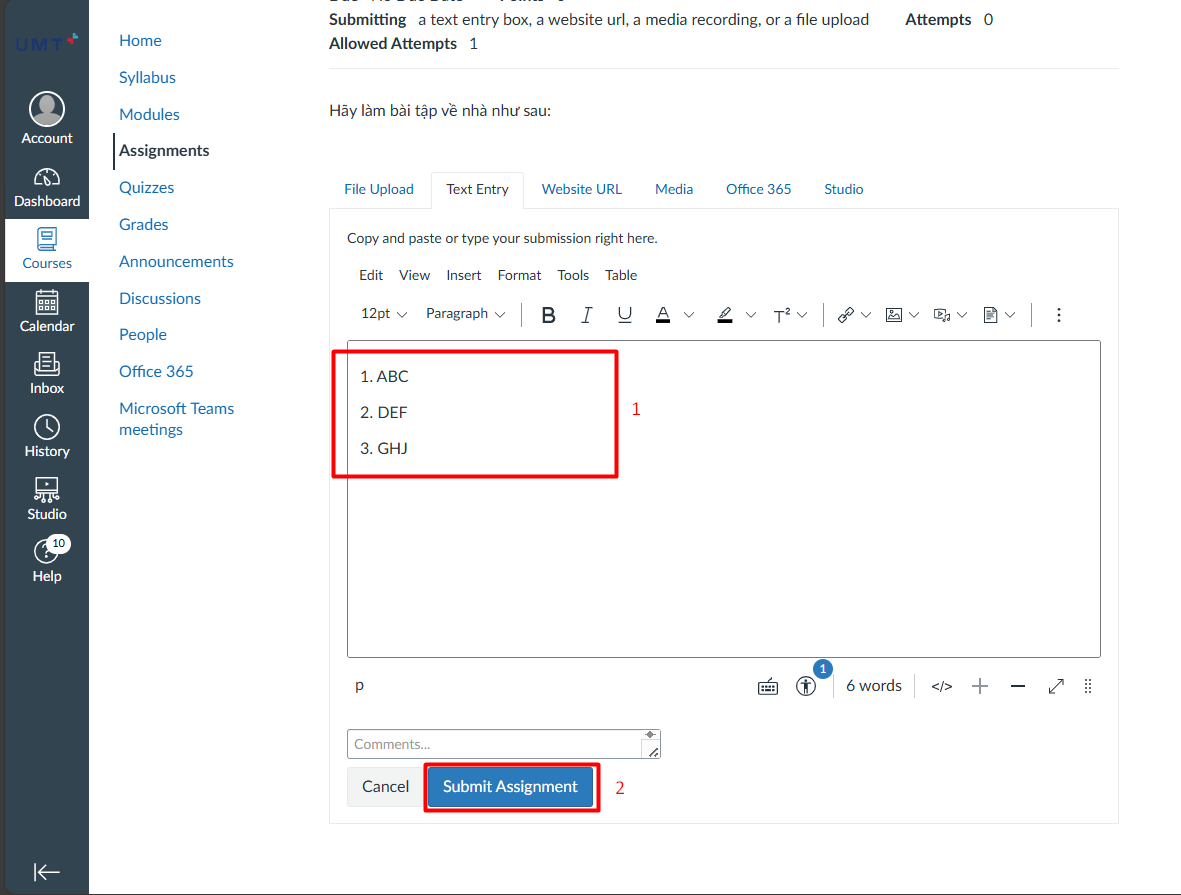The height and width of the screenshot is (895, 1181).
Task: Expand editor to fullscreen
Action: (1055, 686)
